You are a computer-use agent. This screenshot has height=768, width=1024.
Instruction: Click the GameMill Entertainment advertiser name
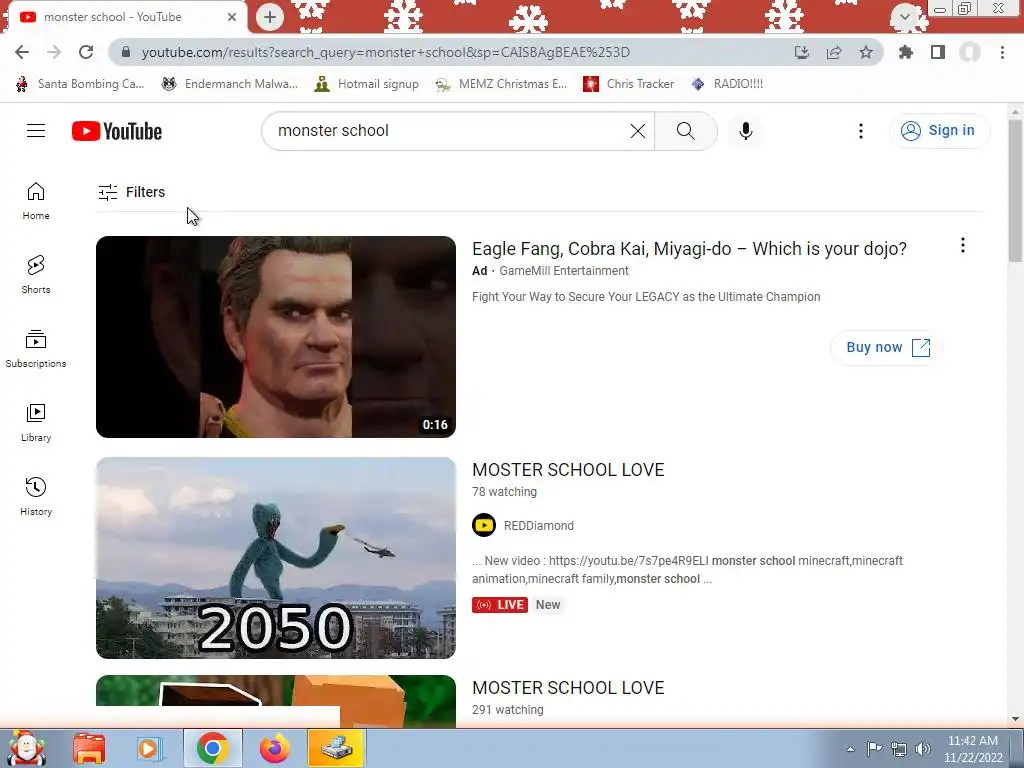[564, 270]
